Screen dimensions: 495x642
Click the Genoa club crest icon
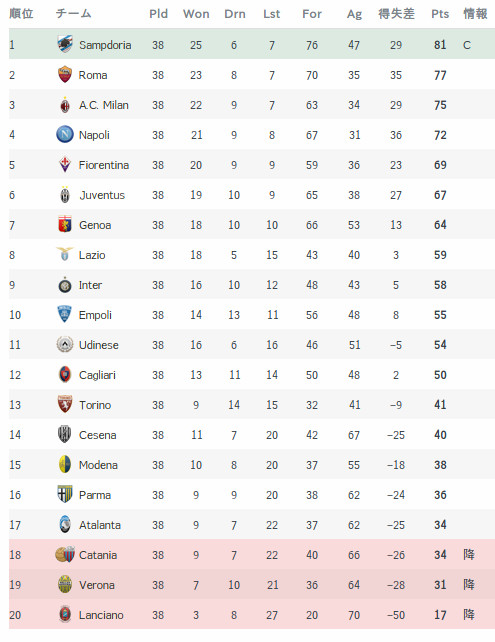[65, 224]
